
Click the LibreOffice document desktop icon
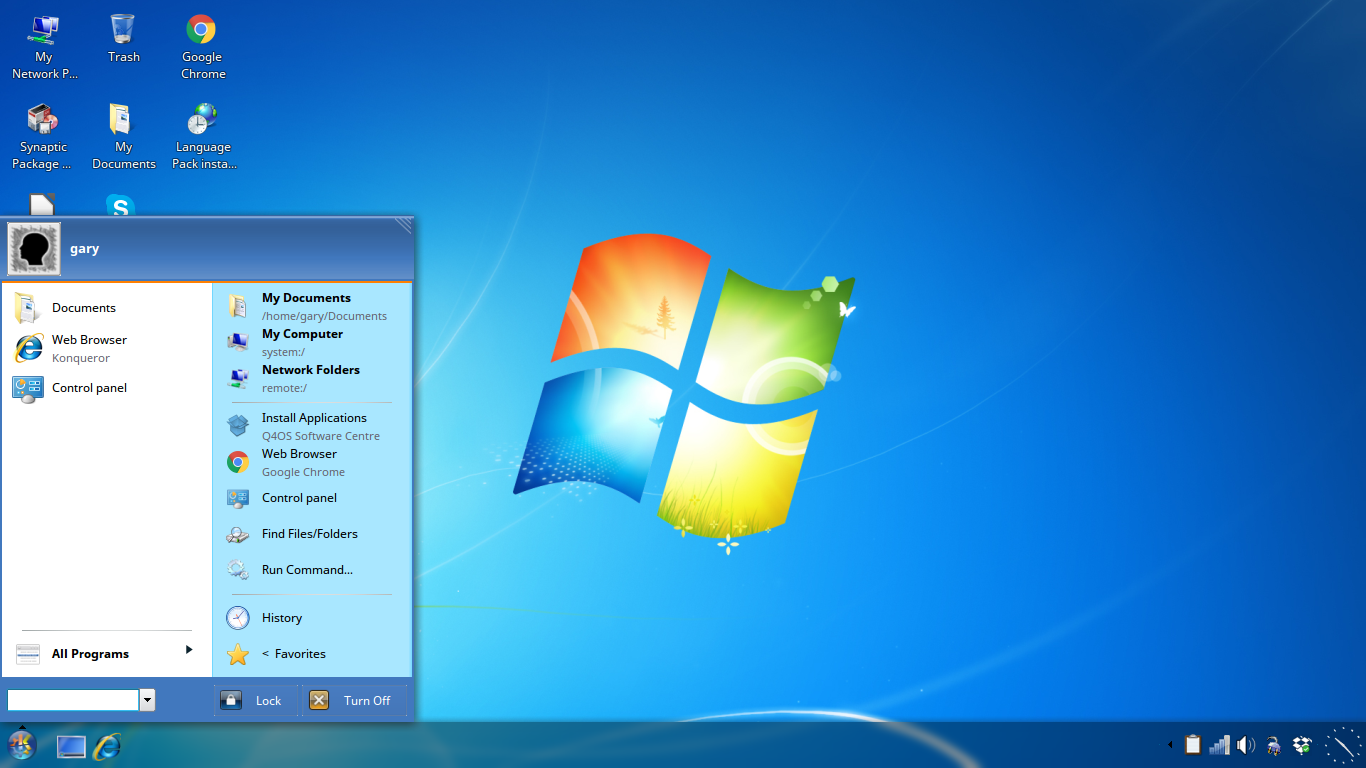(x=42, y=205)
